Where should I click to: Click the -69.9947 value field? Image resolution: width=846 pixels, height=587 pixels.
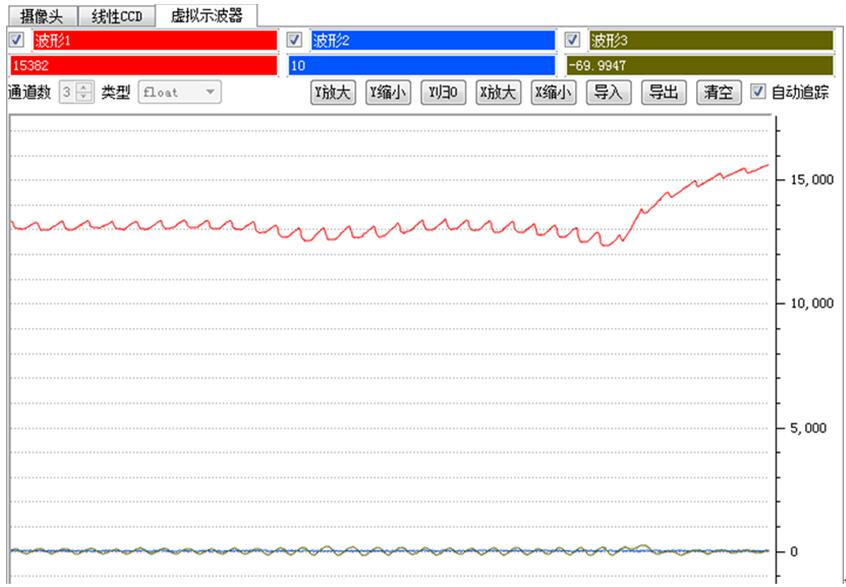(699, 66)
